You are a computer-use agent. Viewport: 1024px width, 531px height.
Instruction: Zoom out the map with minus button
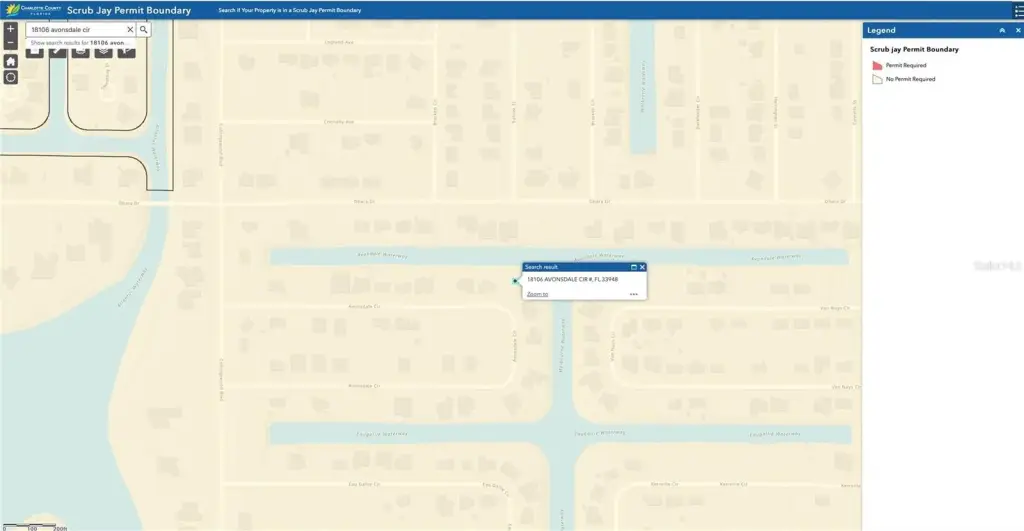click(x=10, y=43)
